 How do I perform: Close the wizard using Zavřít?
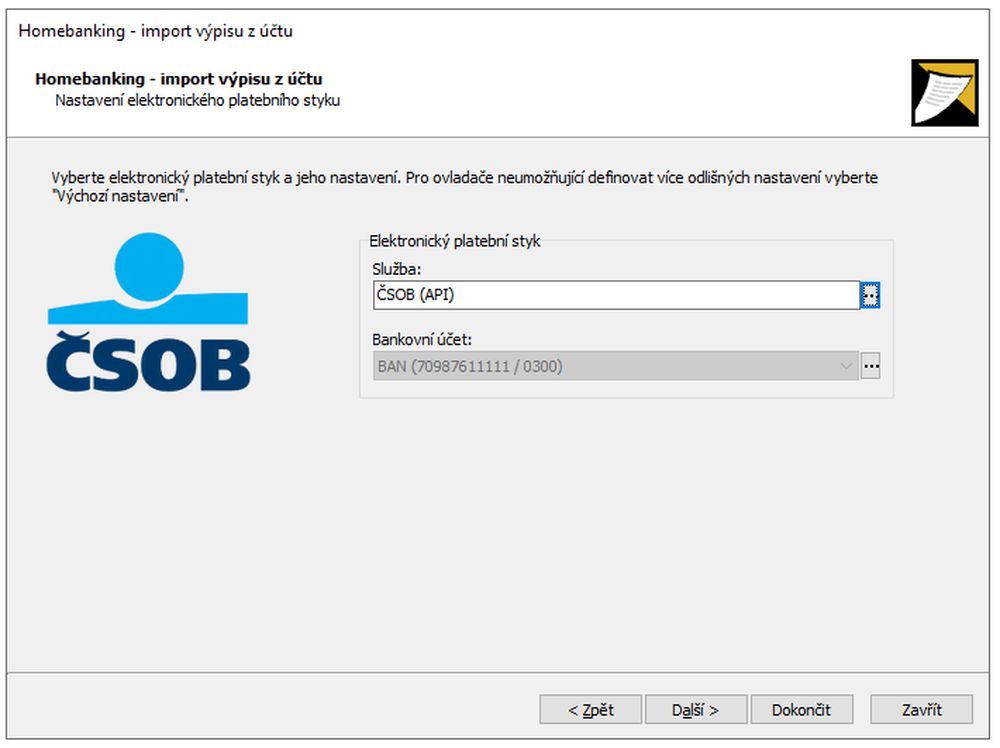click(x=921, y=710)
